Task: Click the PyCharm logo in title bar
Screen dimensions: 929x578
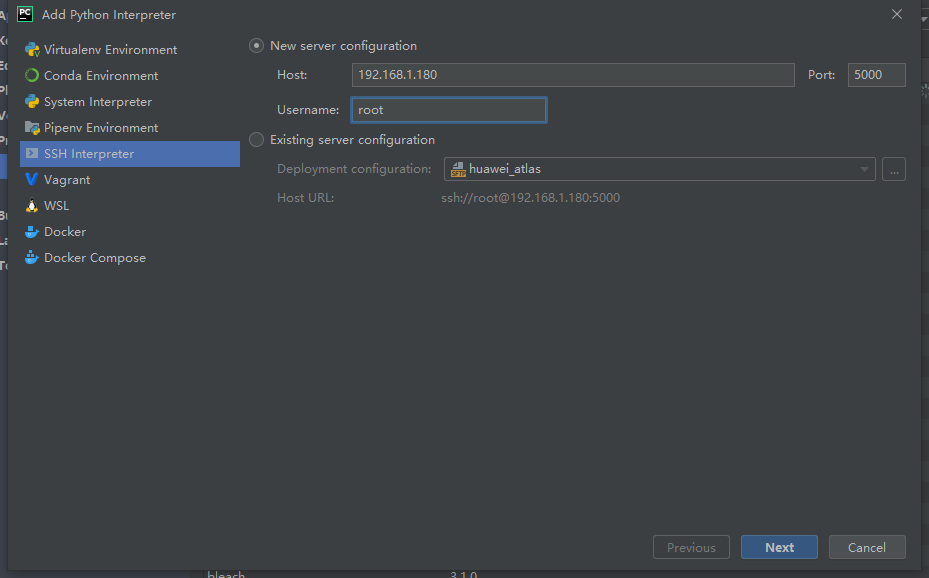Action: [25, 14]
